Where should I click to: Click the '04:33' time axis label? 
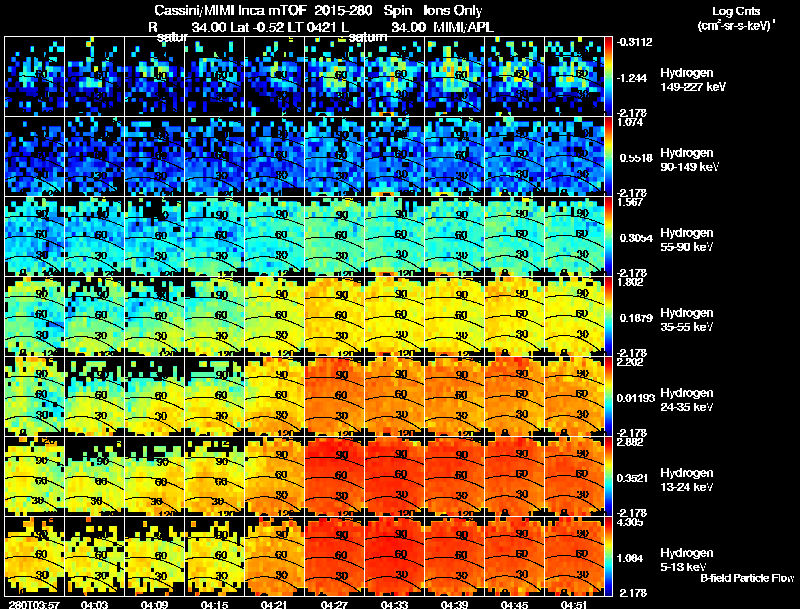394,604
